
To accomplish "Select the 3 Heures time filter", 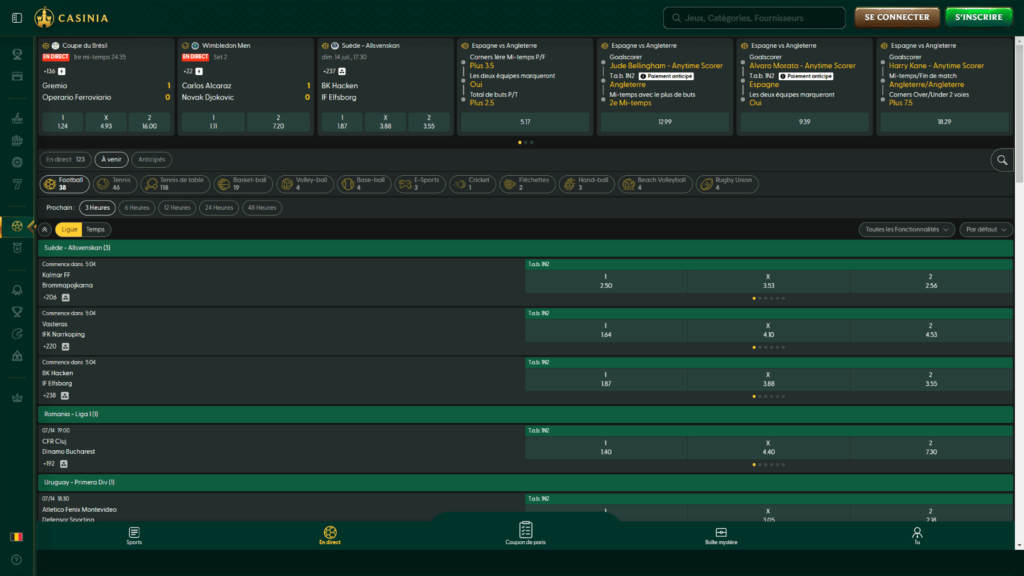I will tap(97, 208).
